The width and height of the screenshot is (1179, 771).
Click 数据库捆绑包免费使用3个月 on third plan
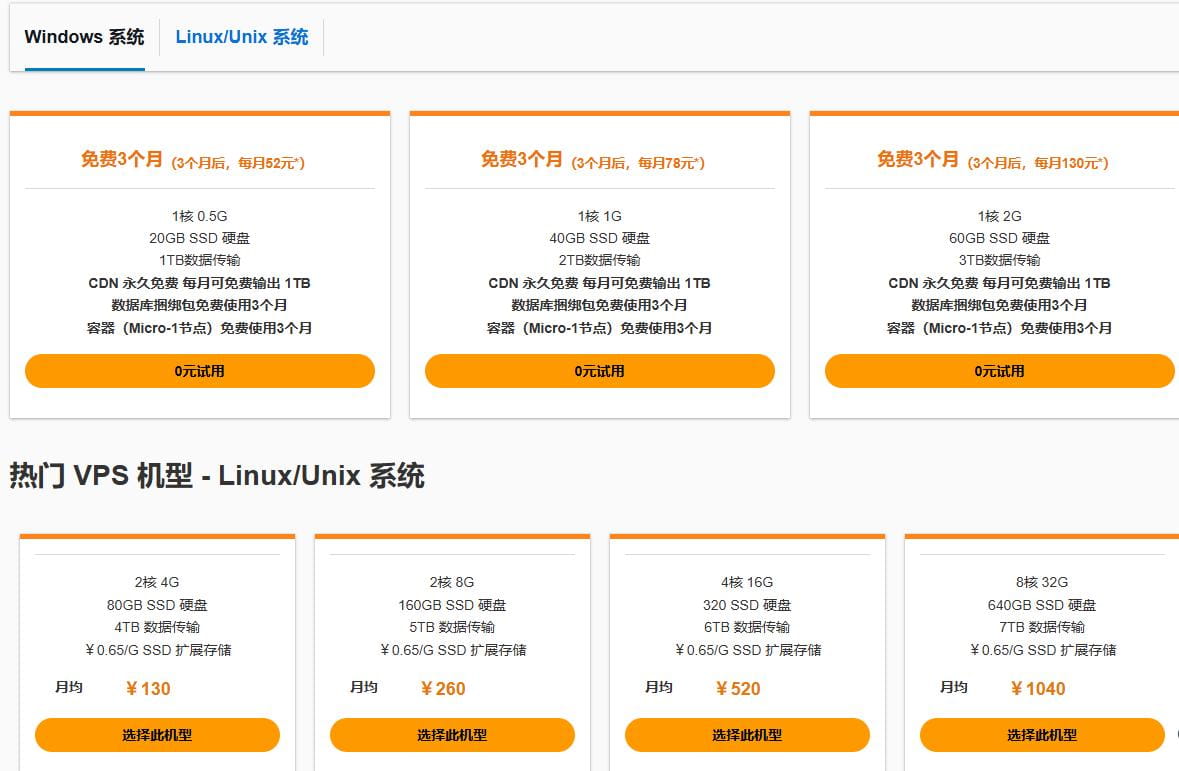(997, 305)
